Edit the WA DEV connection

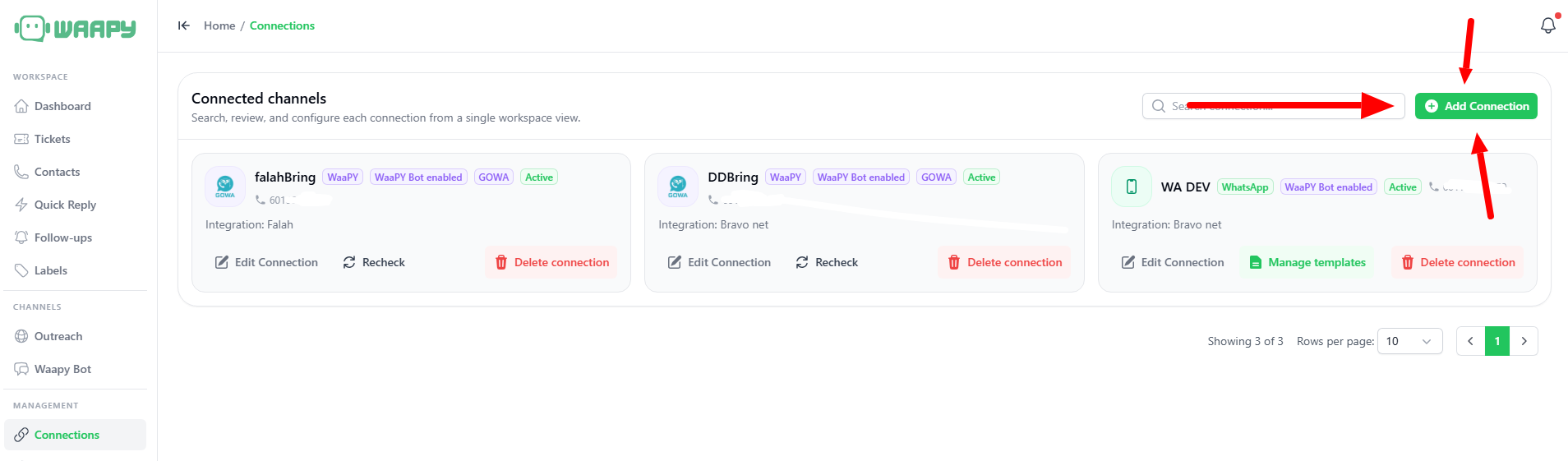(x=1173, y=262)
